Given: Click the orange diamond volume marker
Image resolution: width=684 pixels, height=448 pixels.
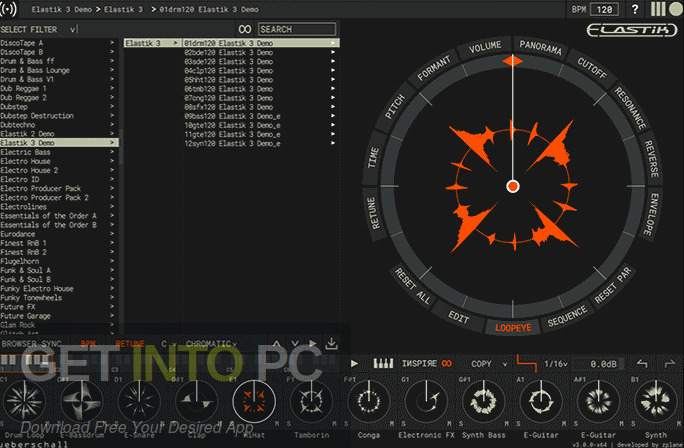Looking at the screenshot, I should click(513, 61).
